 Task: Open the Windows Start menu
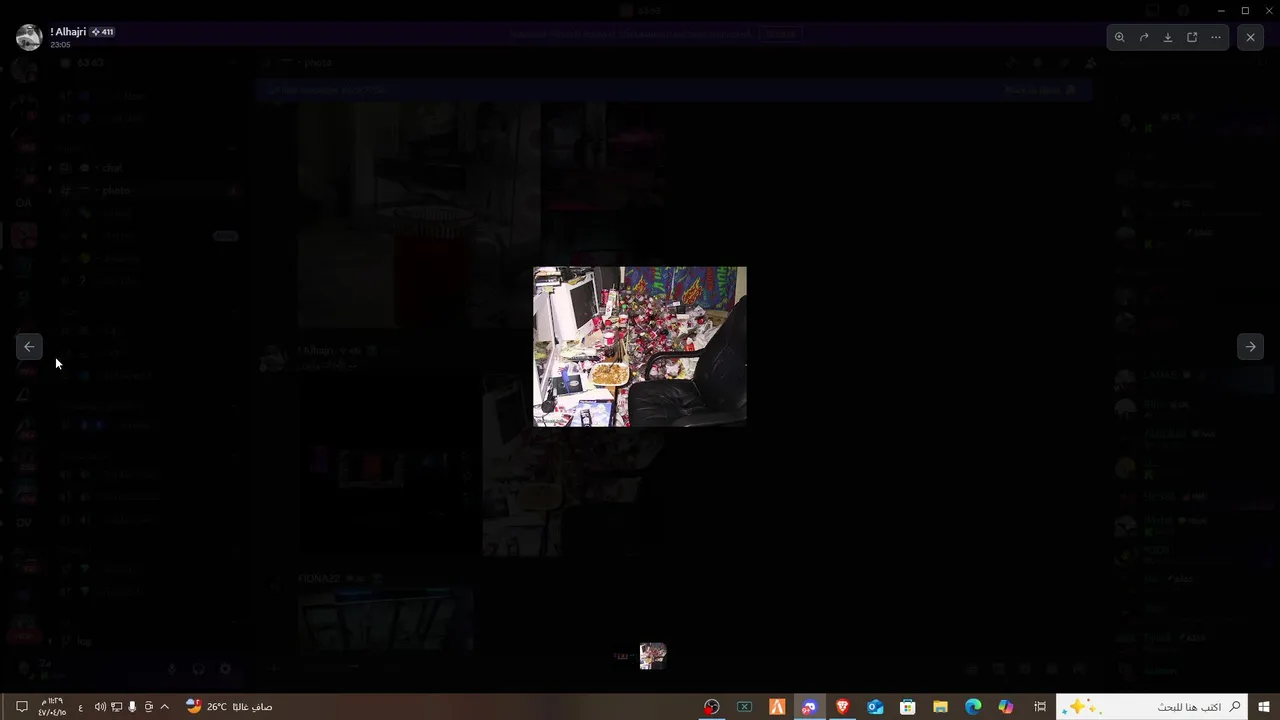[x=1264, y=707]
